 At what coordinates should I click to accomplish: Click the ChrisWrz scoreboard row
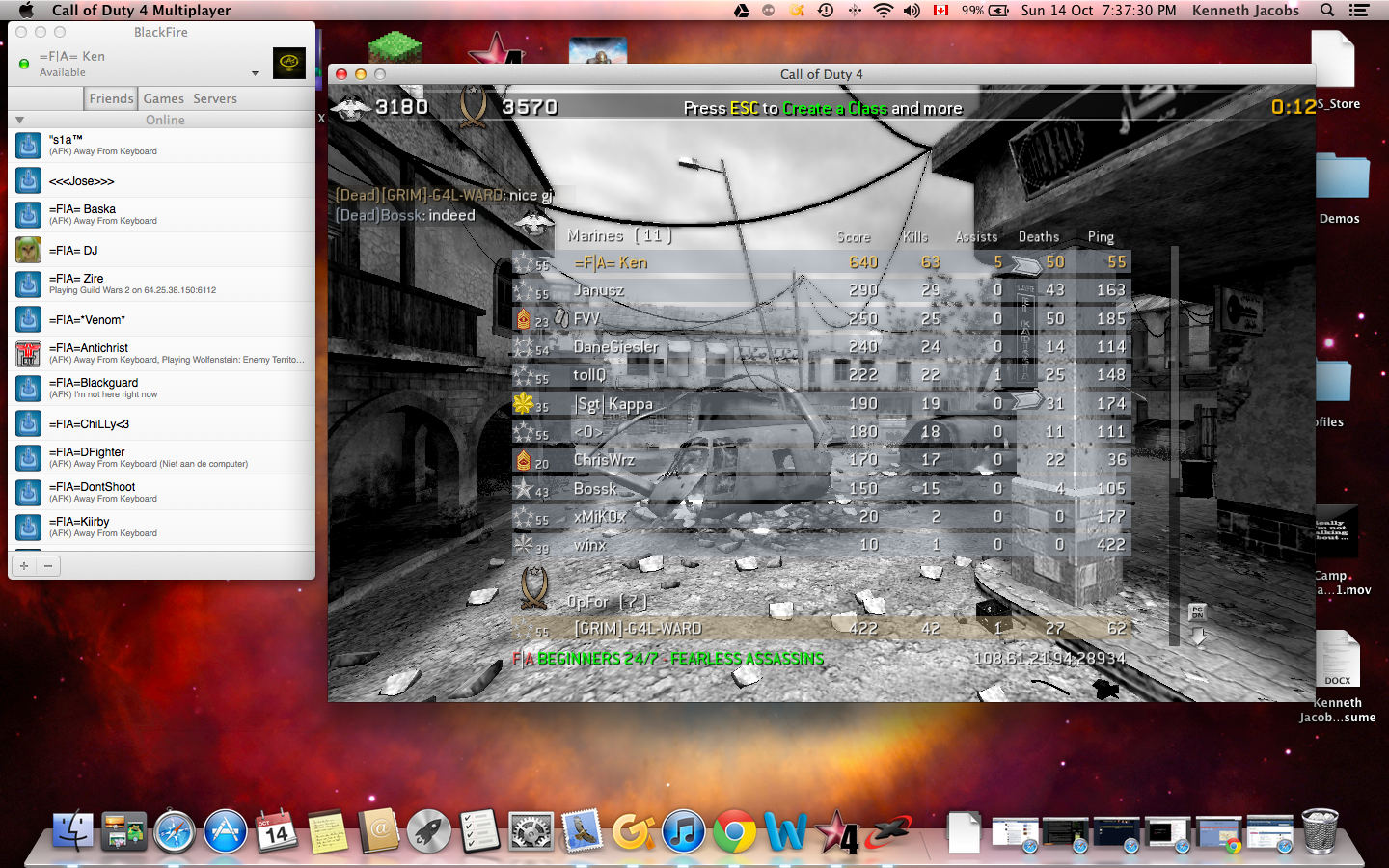[x=821, y=460]
